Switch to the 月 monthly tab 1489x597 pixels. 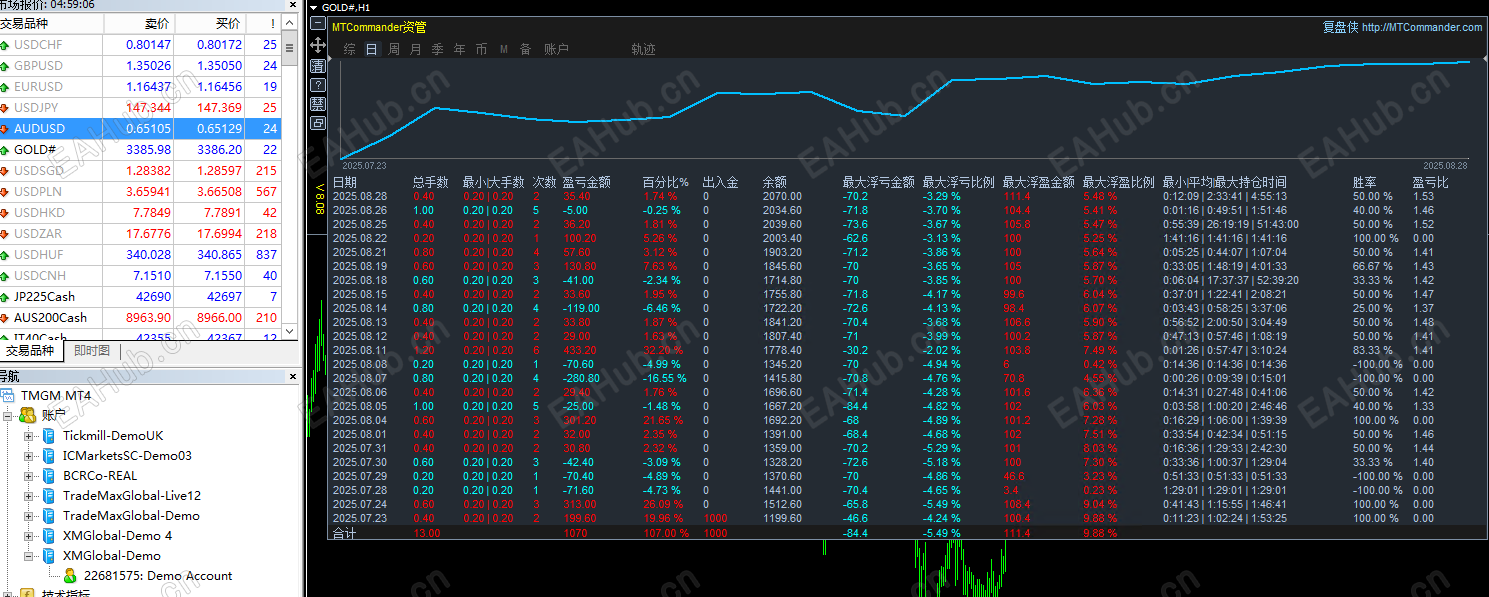coord(416,49)
